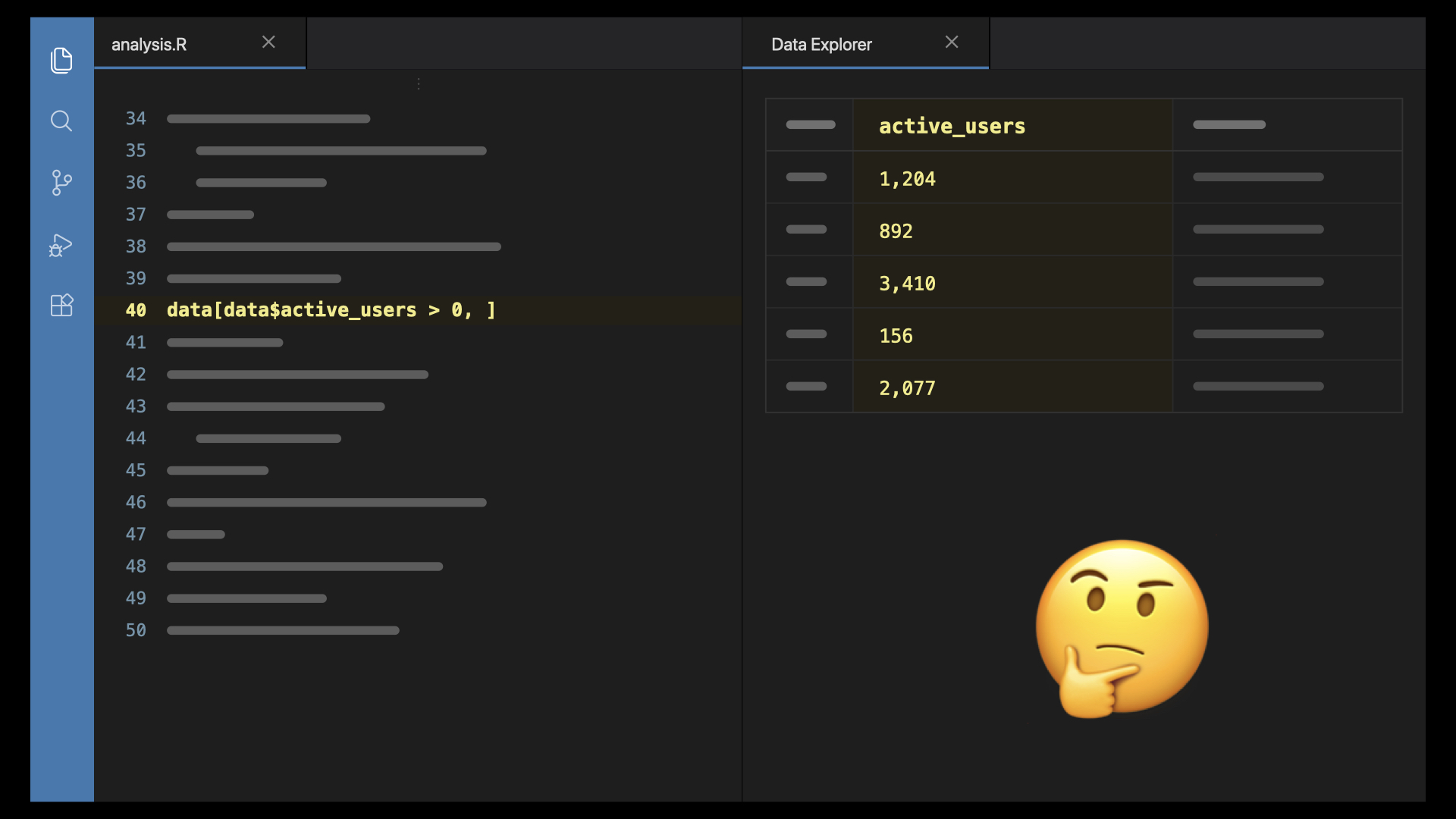Close the Data Explorer tab
The height and width of the screenshot is (819, 1456).
952,42
